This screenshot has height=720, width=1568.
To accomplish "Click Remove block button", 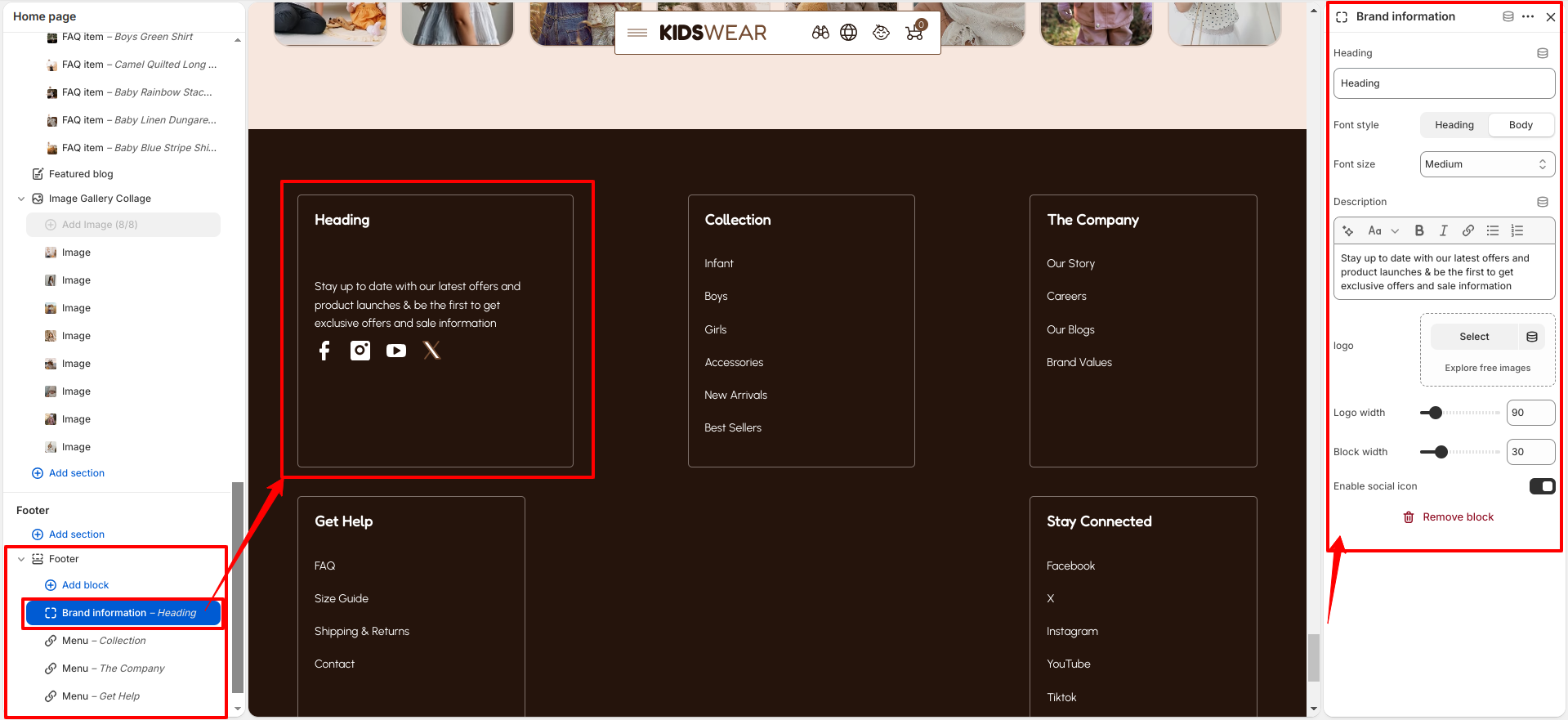I will (1448, 517).
